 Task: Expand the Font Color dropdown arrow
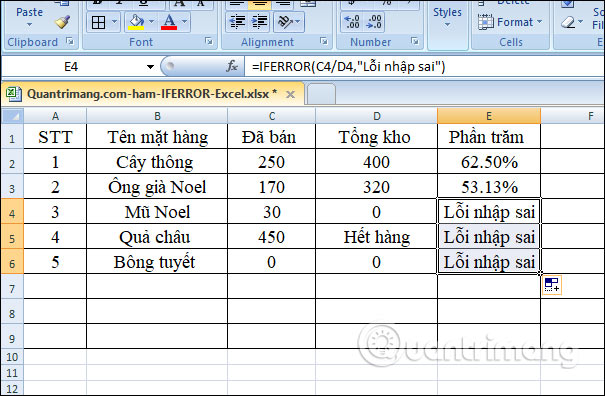pyautogui.click(x=184, y=22)
